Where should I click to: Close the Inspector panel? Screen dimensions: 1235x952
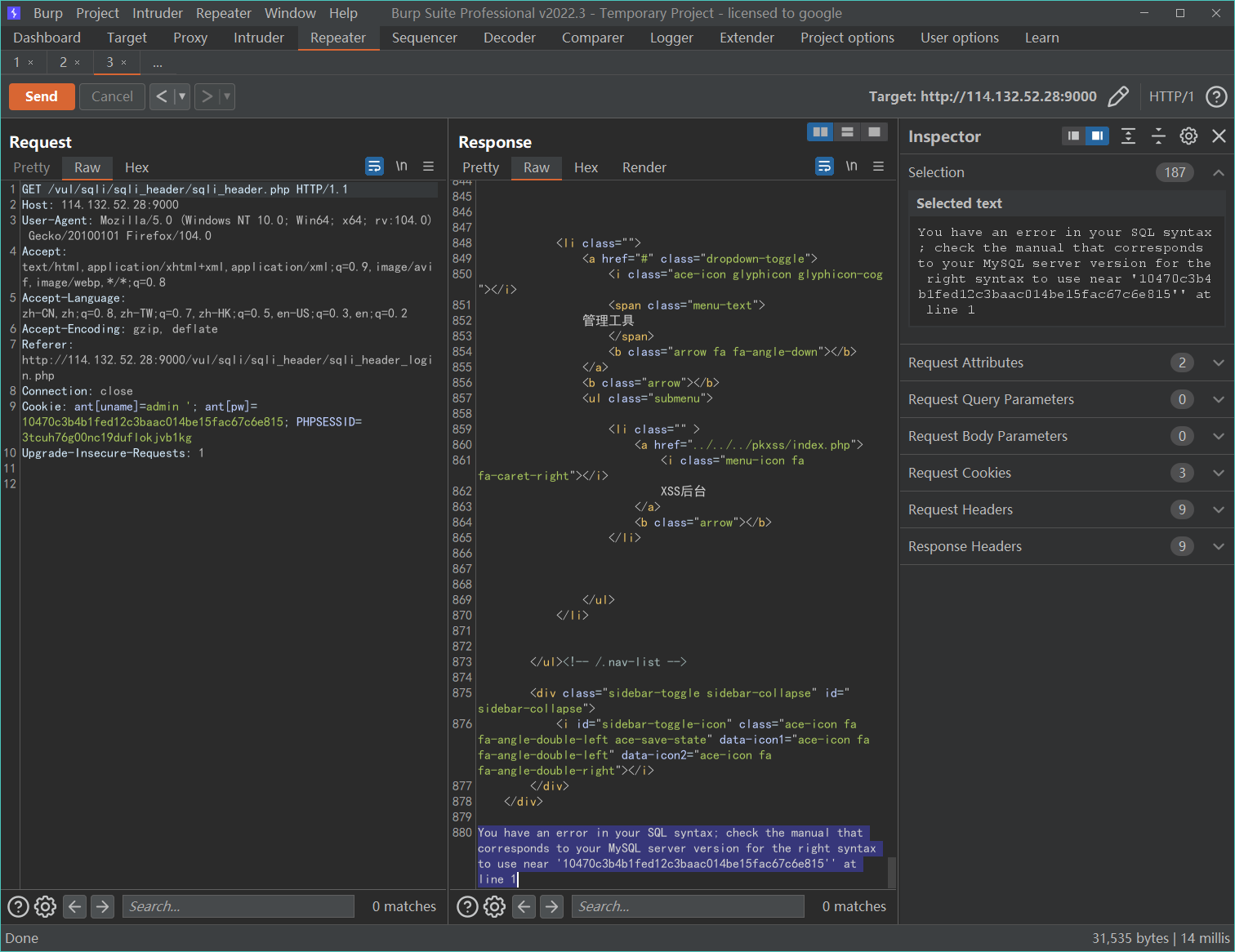click(1219, 136)
